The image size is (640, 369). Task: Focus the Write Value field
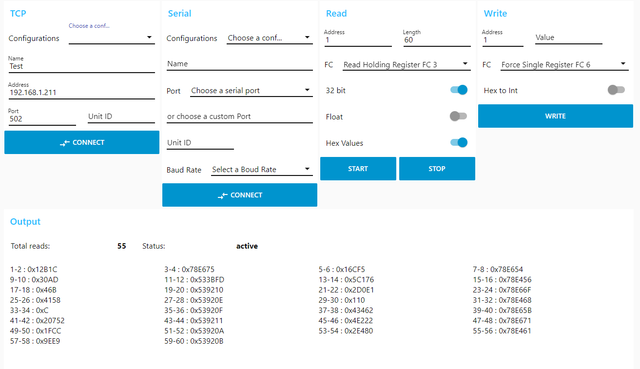(569, 38)
